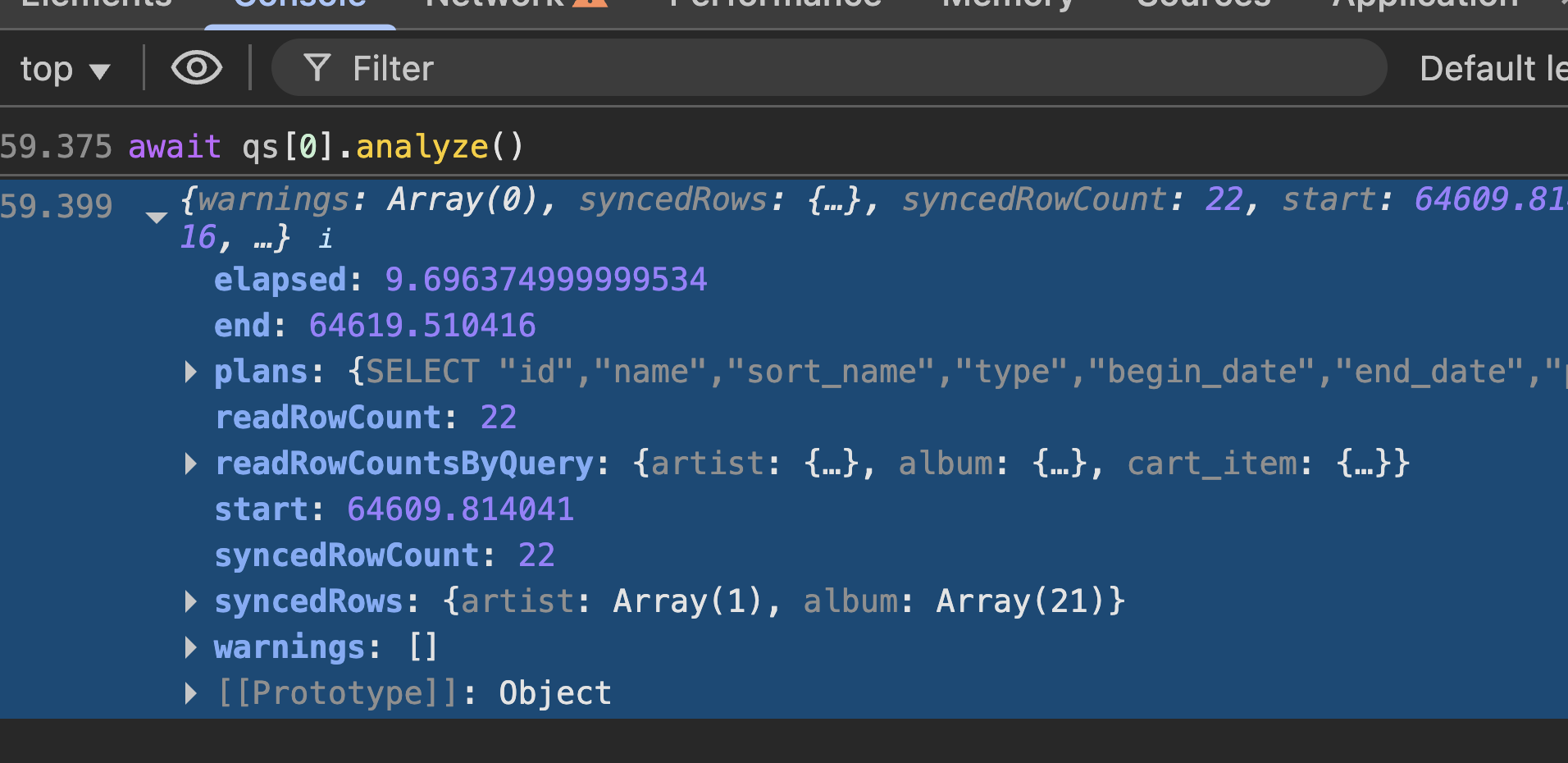Expand the warnings array
The width and height of the screenshot is (1568, 763).
(x=190, y=646)
